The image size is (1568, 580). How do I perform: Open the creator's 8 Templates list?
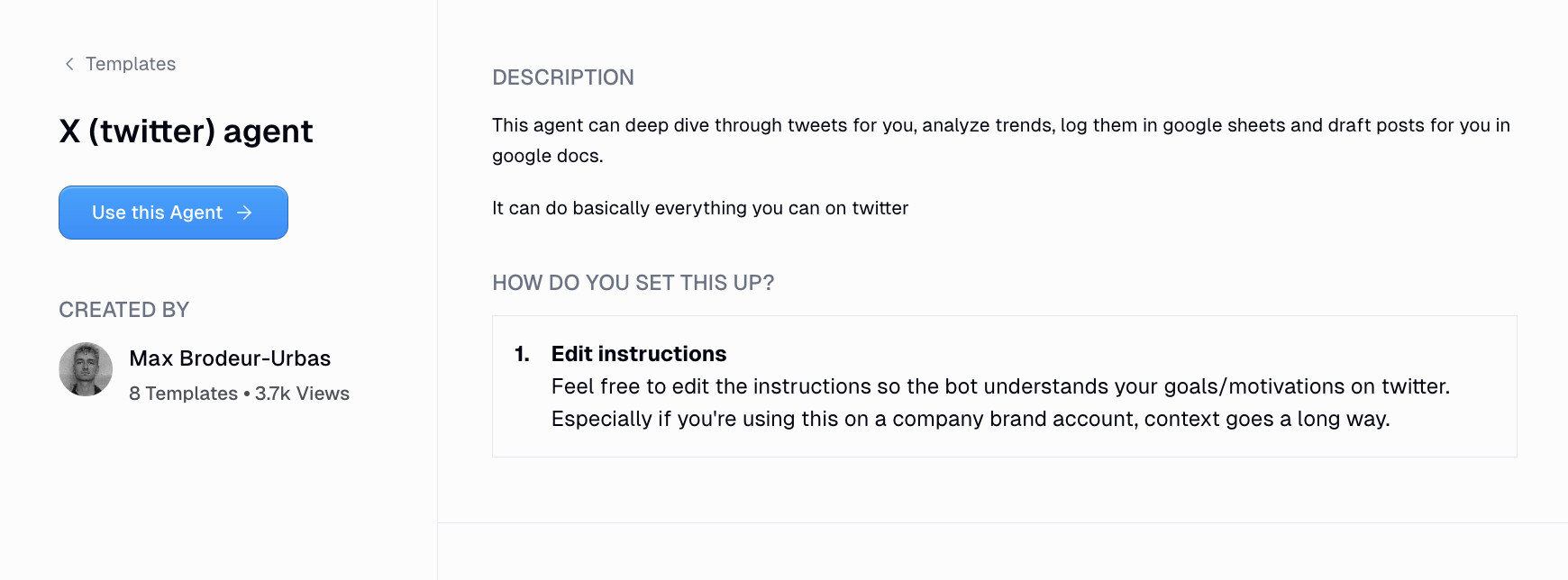183,394
